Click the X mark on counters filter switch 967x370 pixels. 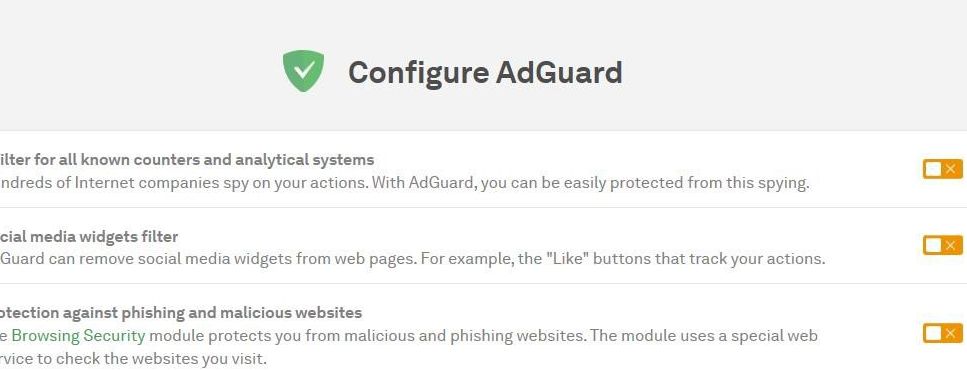click(950, 168)
